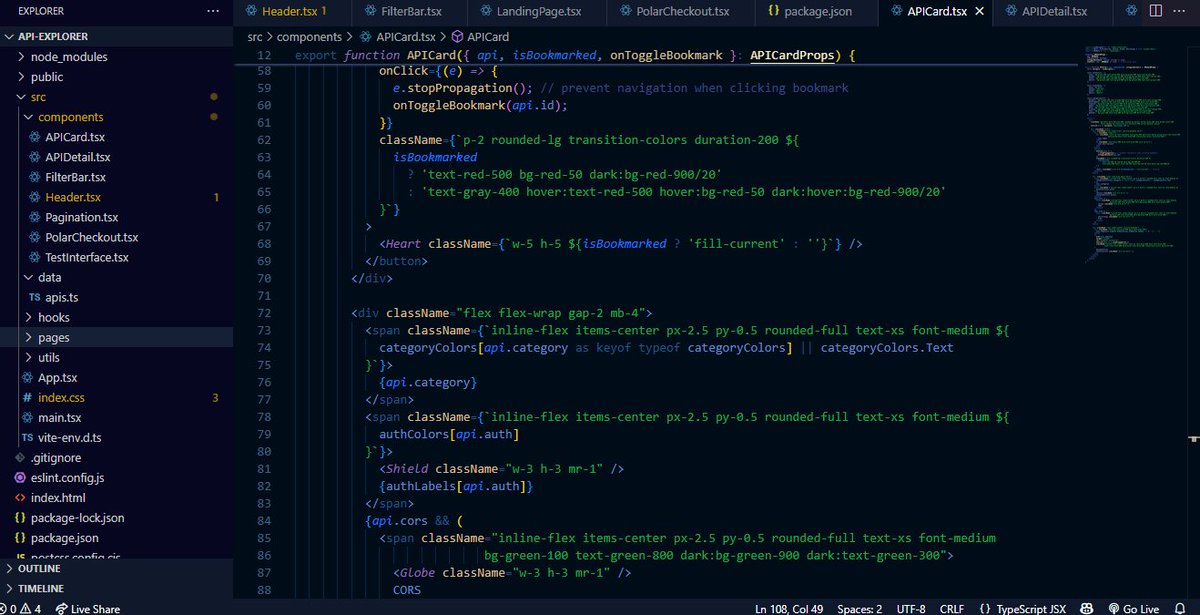
Task: Open Header.tsx in the file tree
Action: click(73, 197)
